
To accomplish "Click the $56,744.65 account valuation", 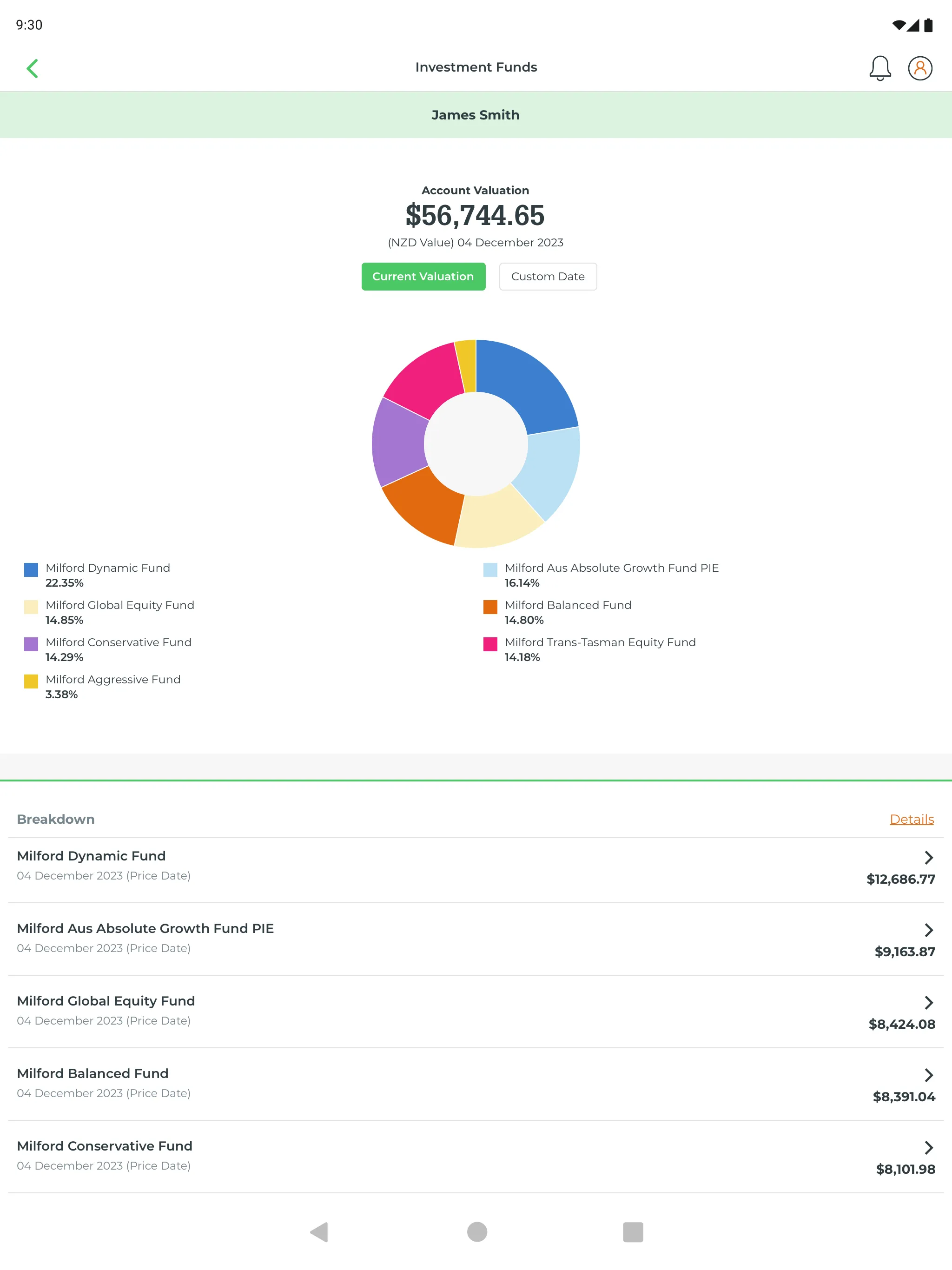I will click(x=475, y=216).
